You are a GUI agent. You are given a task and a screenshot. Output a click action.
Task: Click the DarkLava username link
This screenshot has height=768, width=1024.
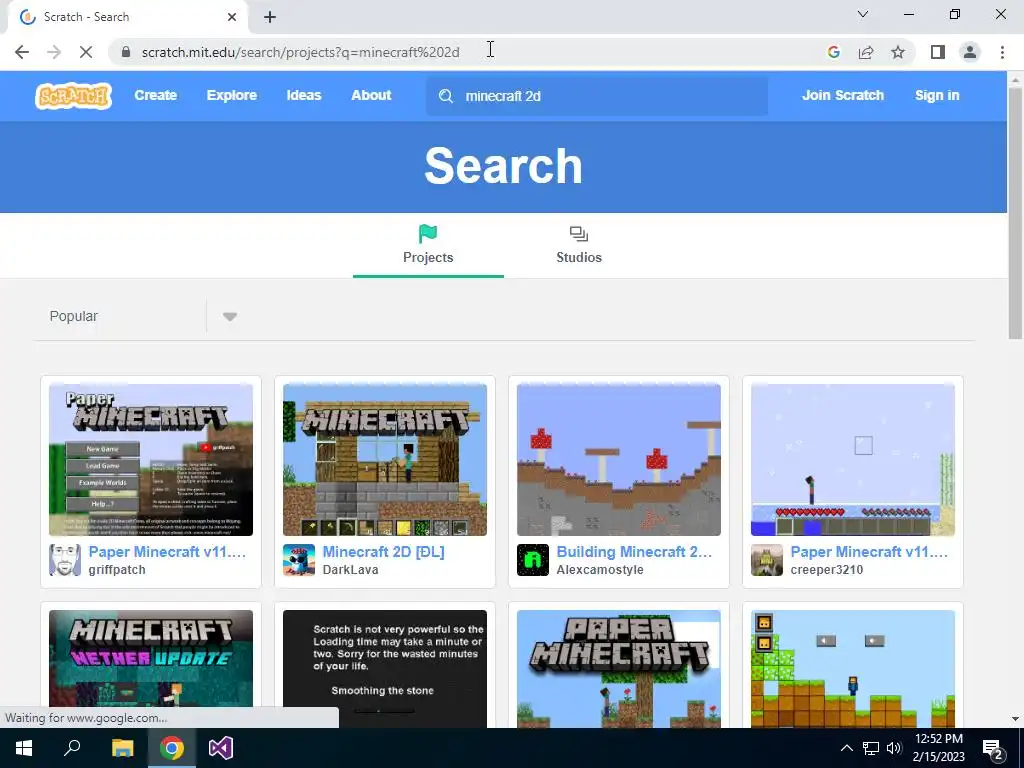[x=350, y=569]
